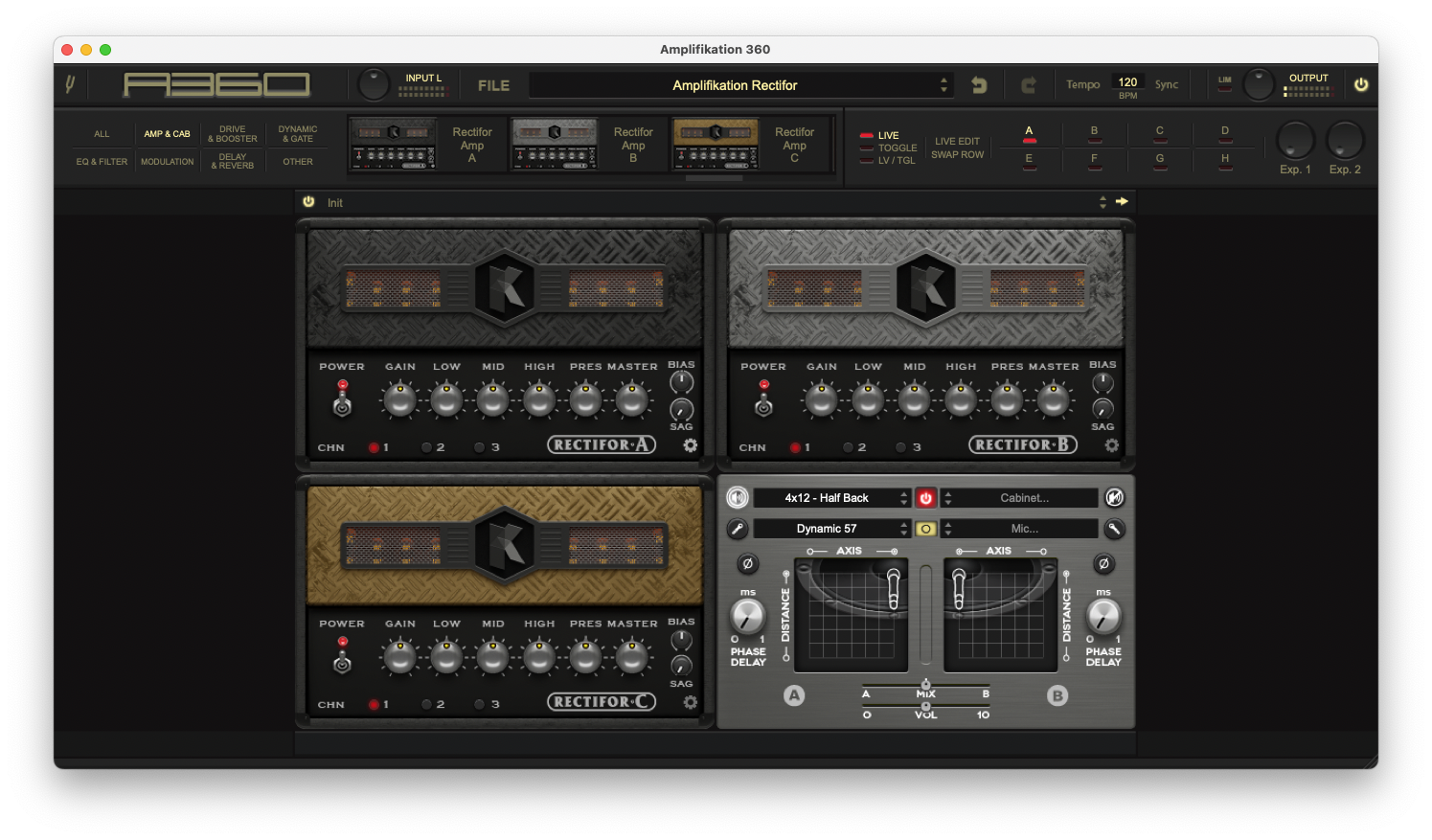Toggle the LIM limiter button
Image resolution: width=1432 pixels, height=840 pixels.
click(x=1225, y=83)
